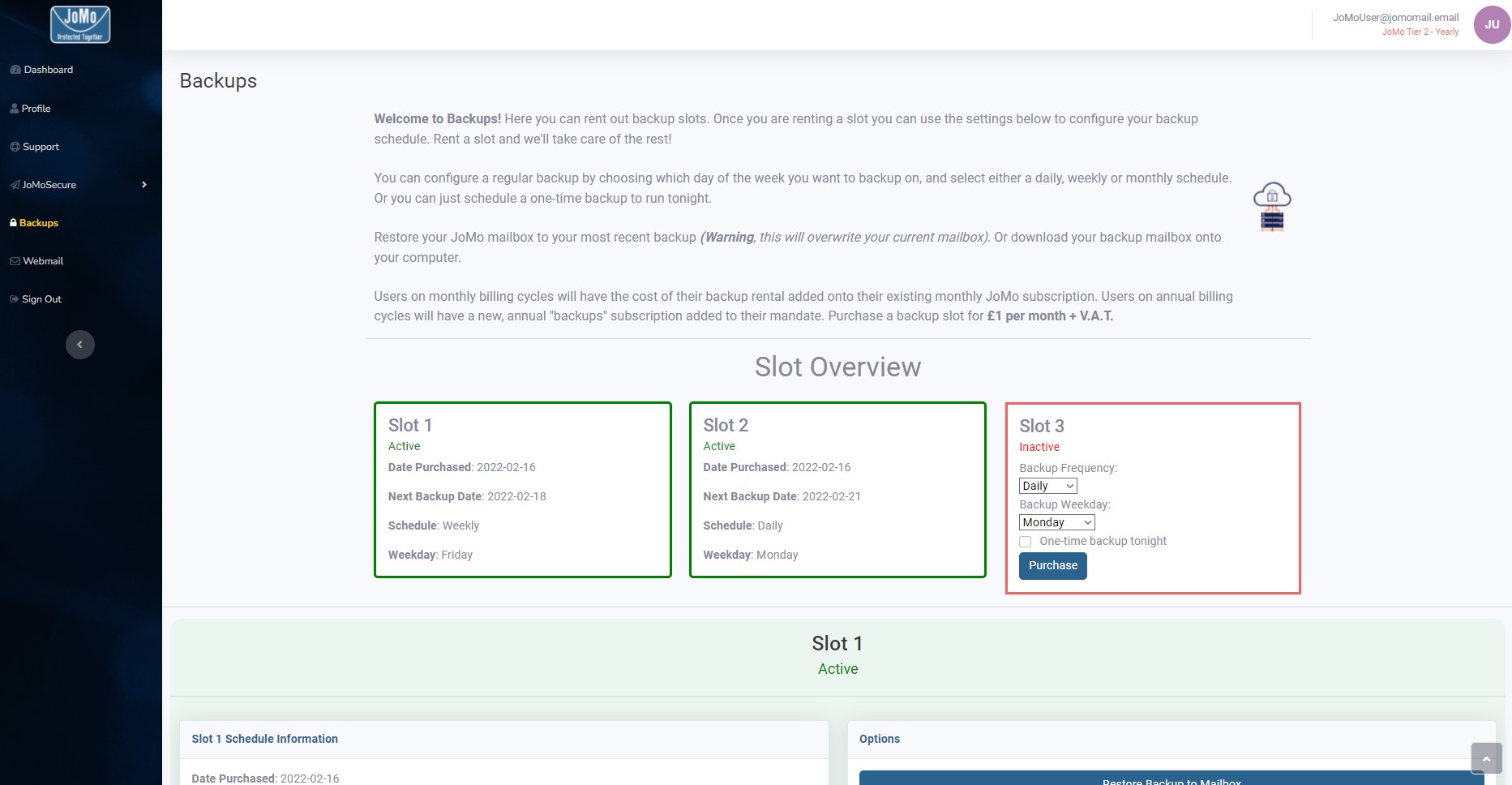Open the Backup Weekday dropdown in Slot 3
1512x785 pixels.
pyautogui.click(x=1056, y=522)
